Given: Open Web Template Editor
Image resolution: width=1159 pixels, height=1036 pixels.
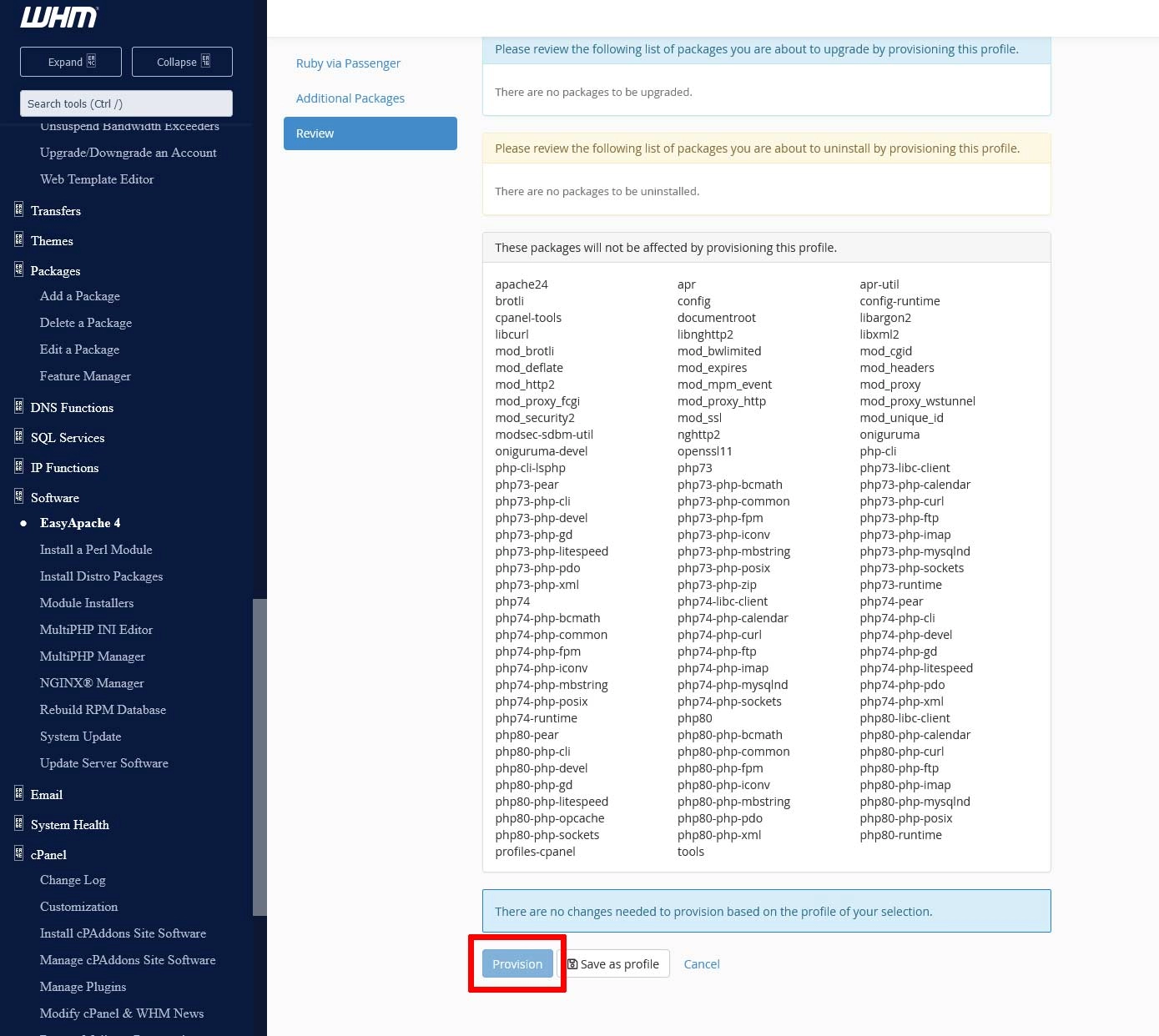Looking at the screenshot, I should [97, 179].
